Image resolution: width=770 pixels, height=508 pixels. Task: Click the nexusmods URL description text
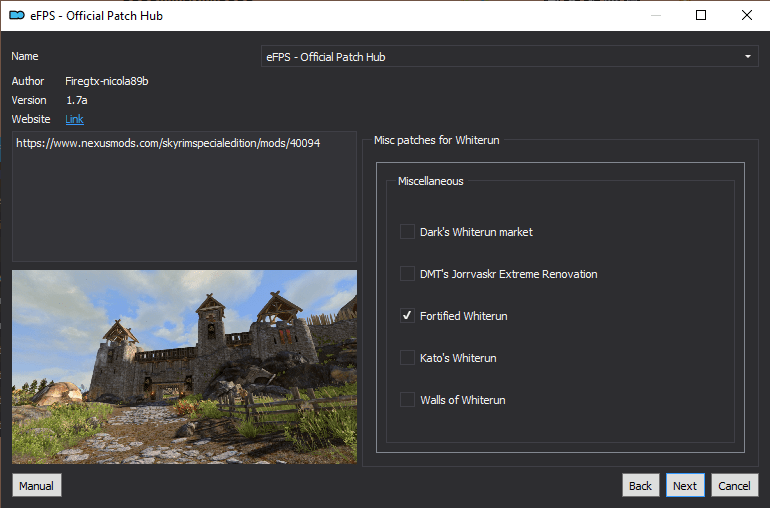click(168, 143)
